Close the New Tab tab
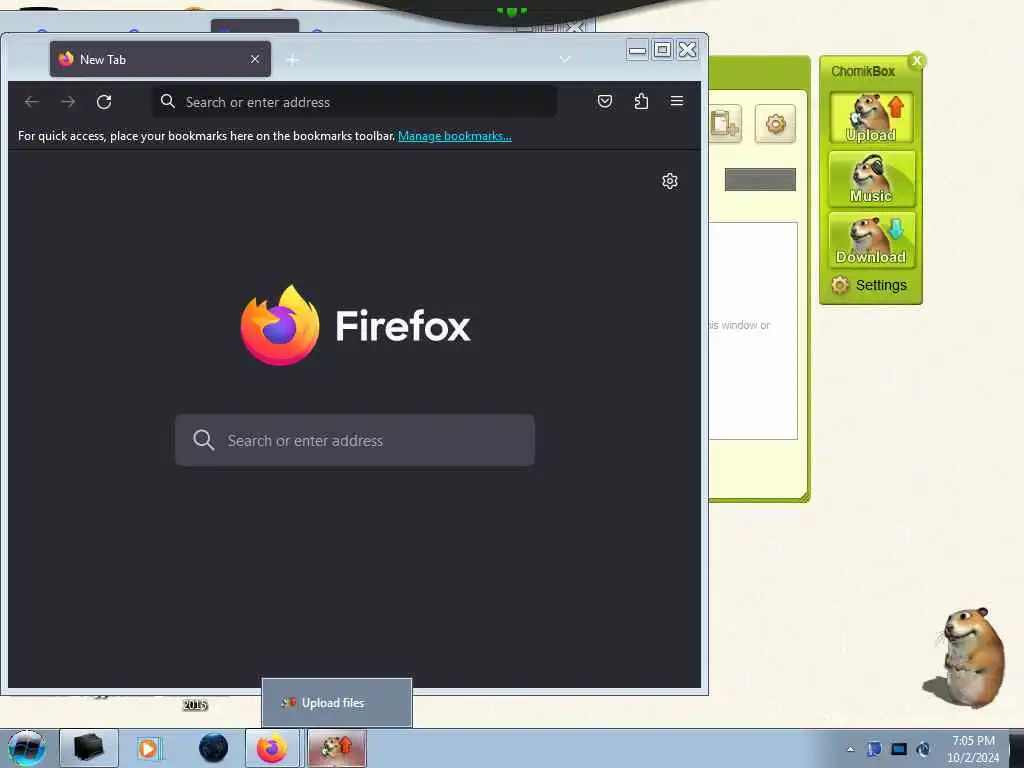 pos(255,59)
